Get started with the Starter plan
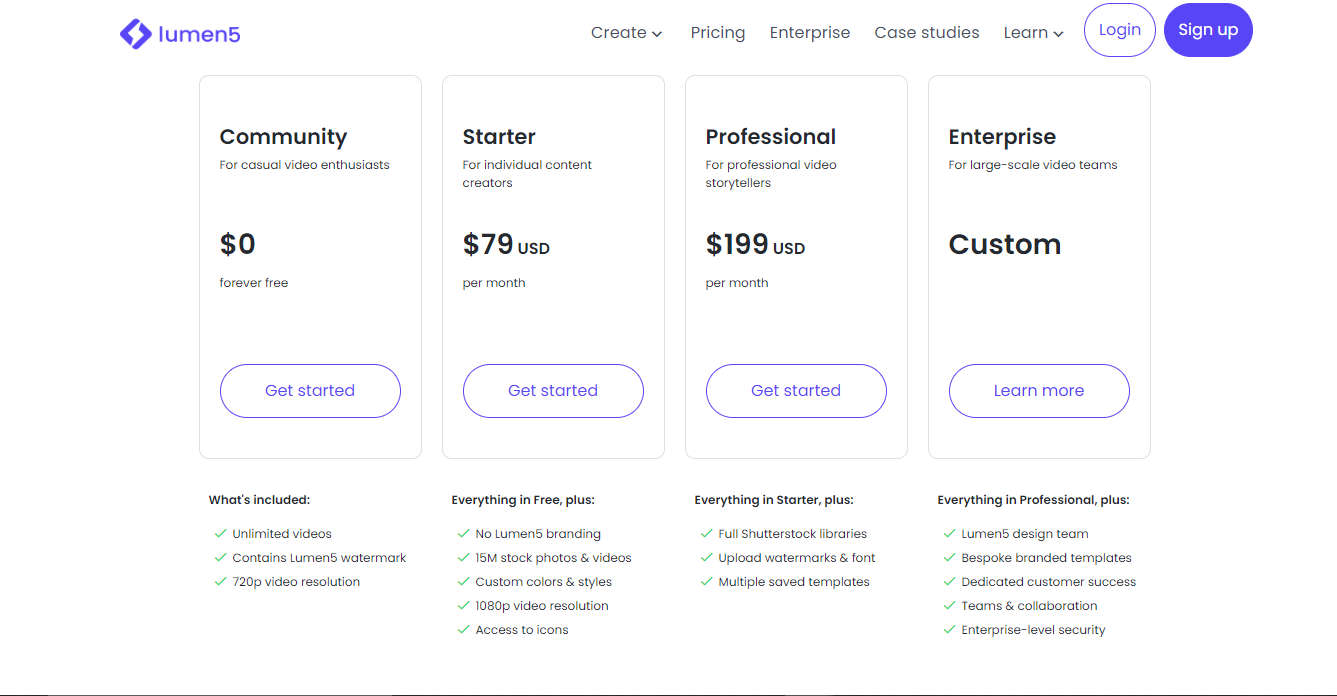1337x696 pixels. [553, 391]
